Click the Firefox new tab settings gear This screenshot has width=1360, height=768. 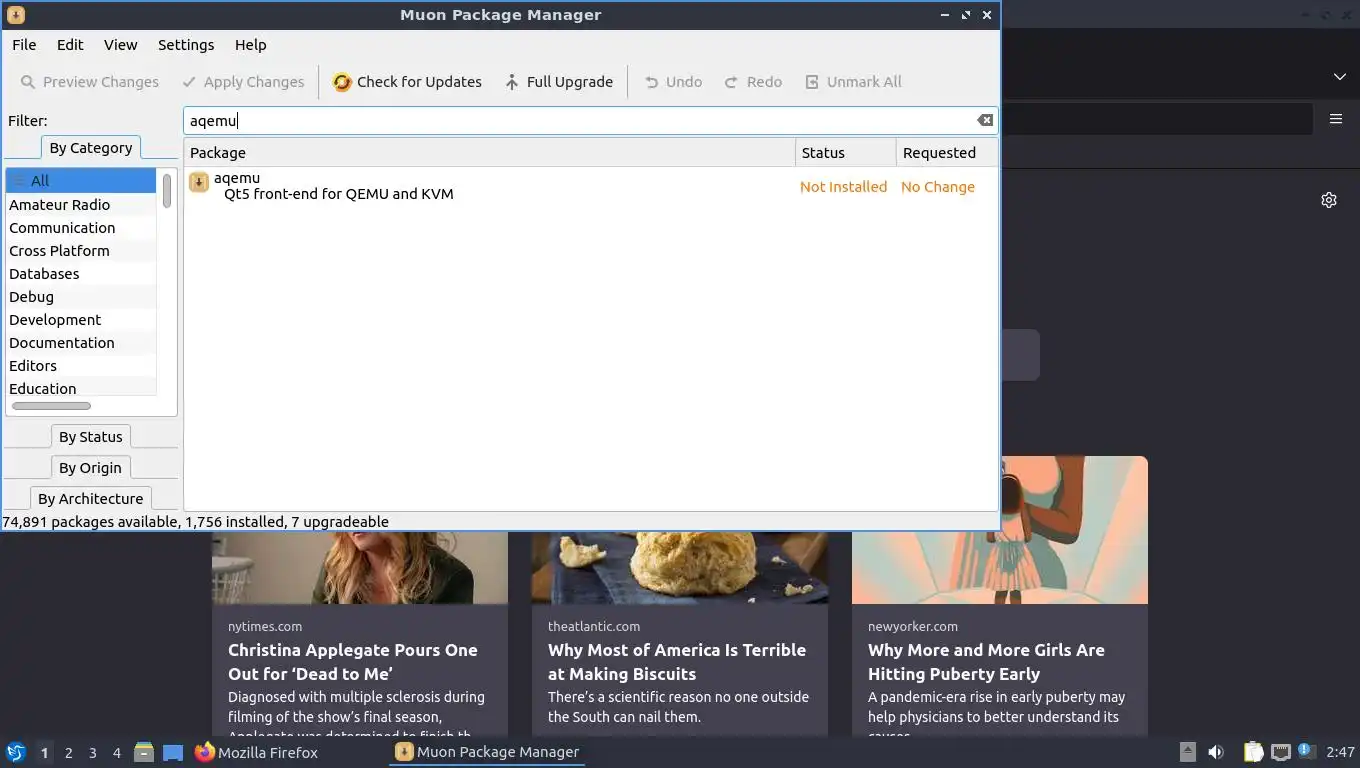click(1328, 200)
